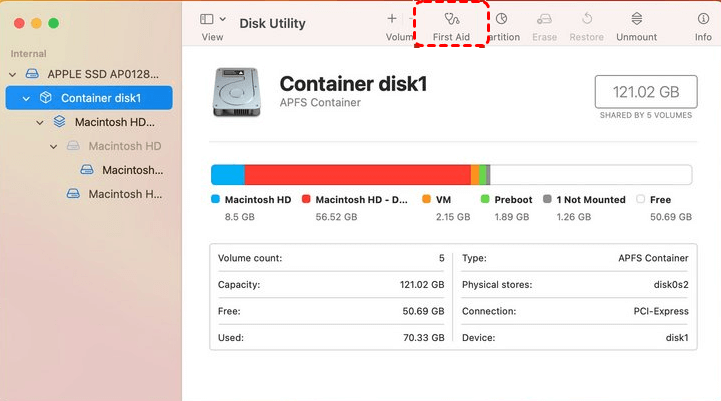Select the APPLE SSD physical disk
Screen dimensions: 721x401
coord(102,74)
